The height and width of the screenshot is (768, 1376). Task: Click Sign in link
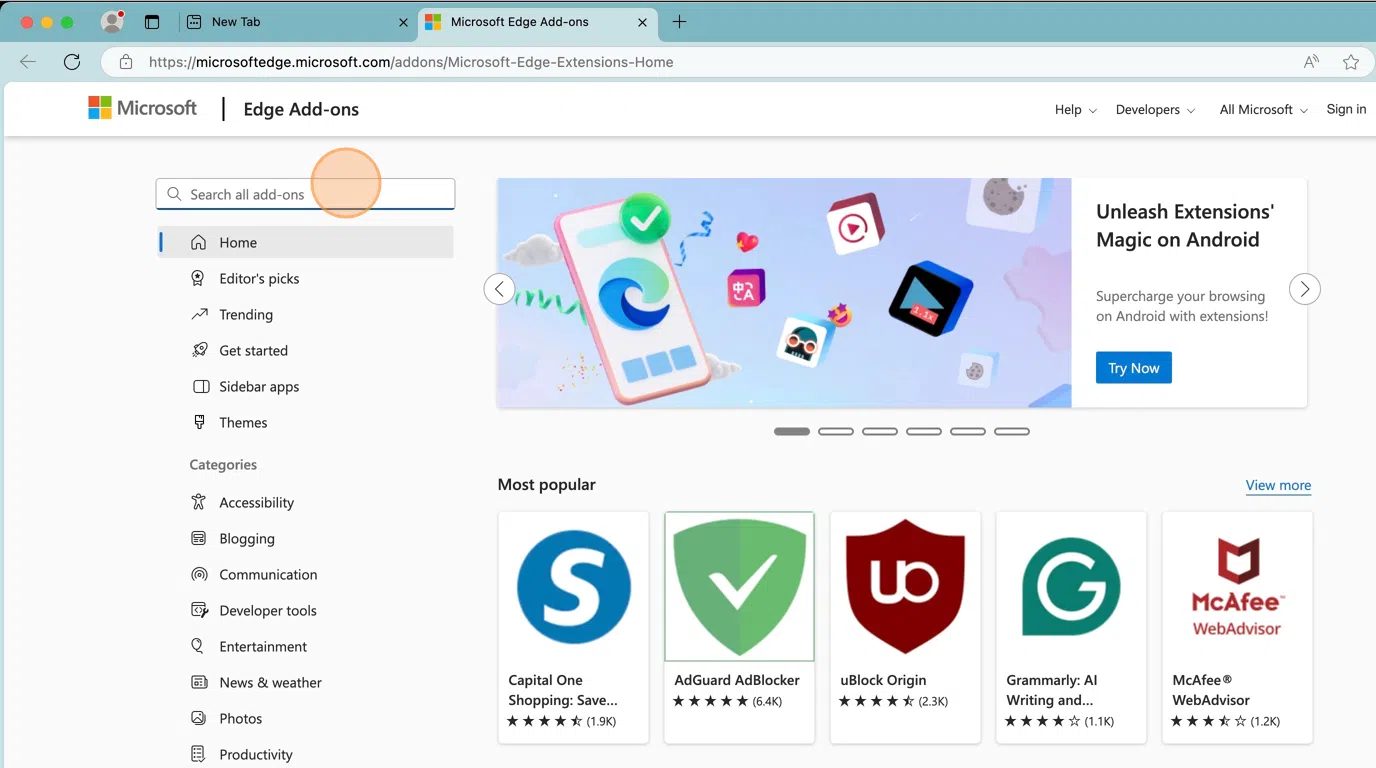pos(1346,109)
